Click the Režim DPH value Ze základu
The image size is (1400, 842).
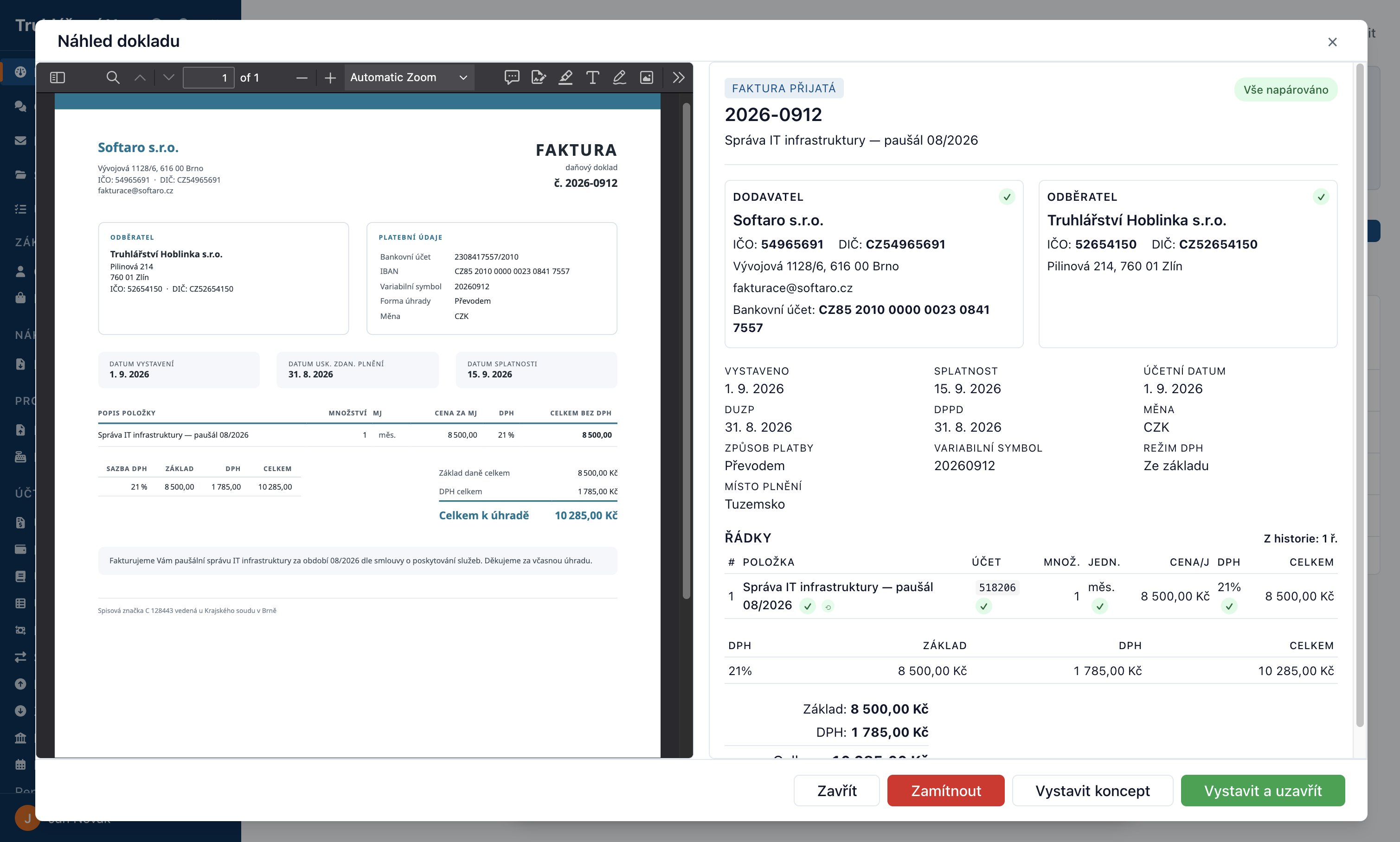pyautogui.click(x=1175, y=466)
